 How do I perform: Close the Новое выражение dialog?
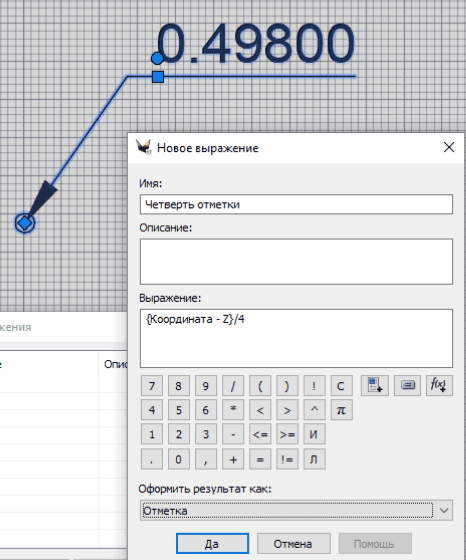(449, 147)
